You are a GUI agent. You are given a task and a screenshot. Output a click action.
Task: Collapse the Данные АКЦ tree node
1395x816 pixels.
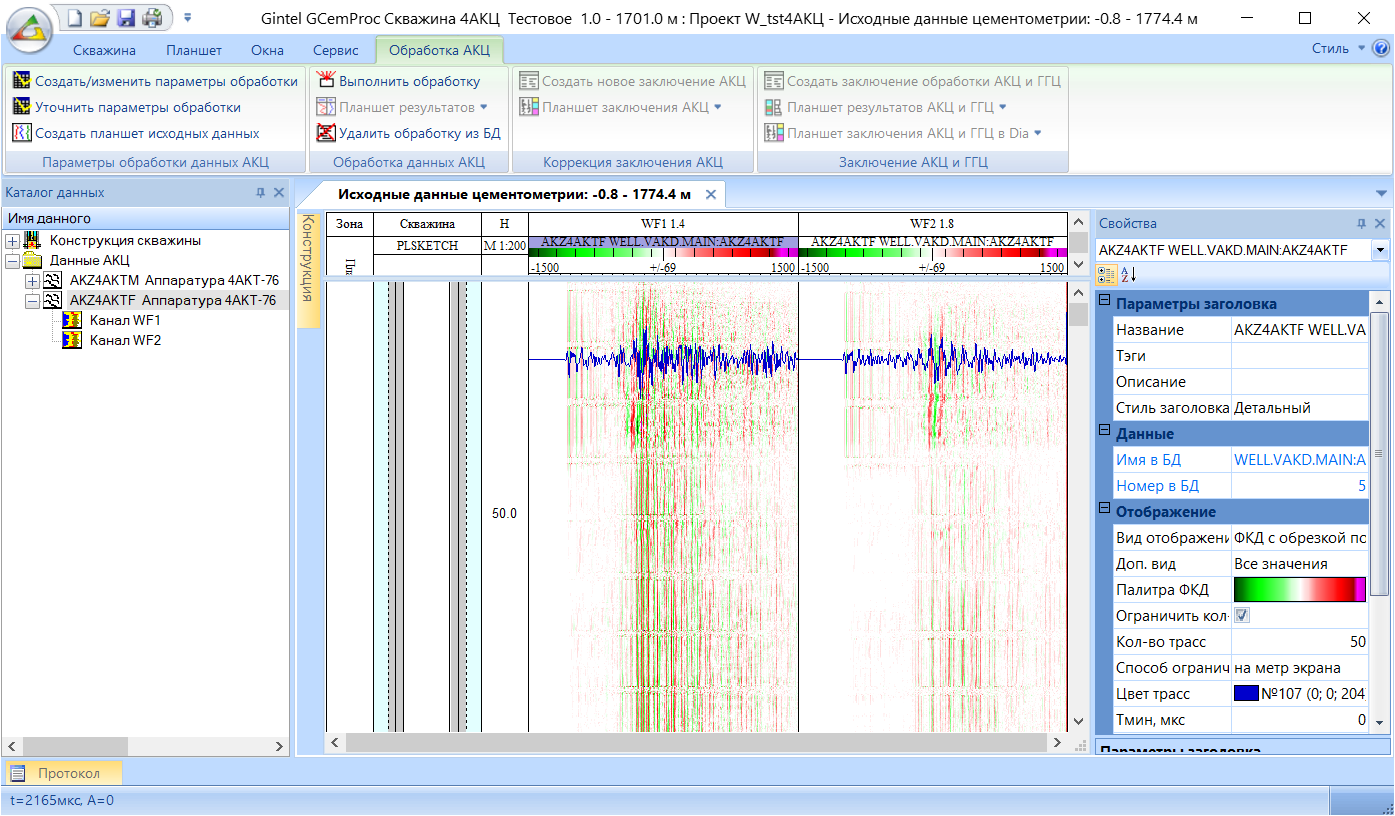pos(12,260)
